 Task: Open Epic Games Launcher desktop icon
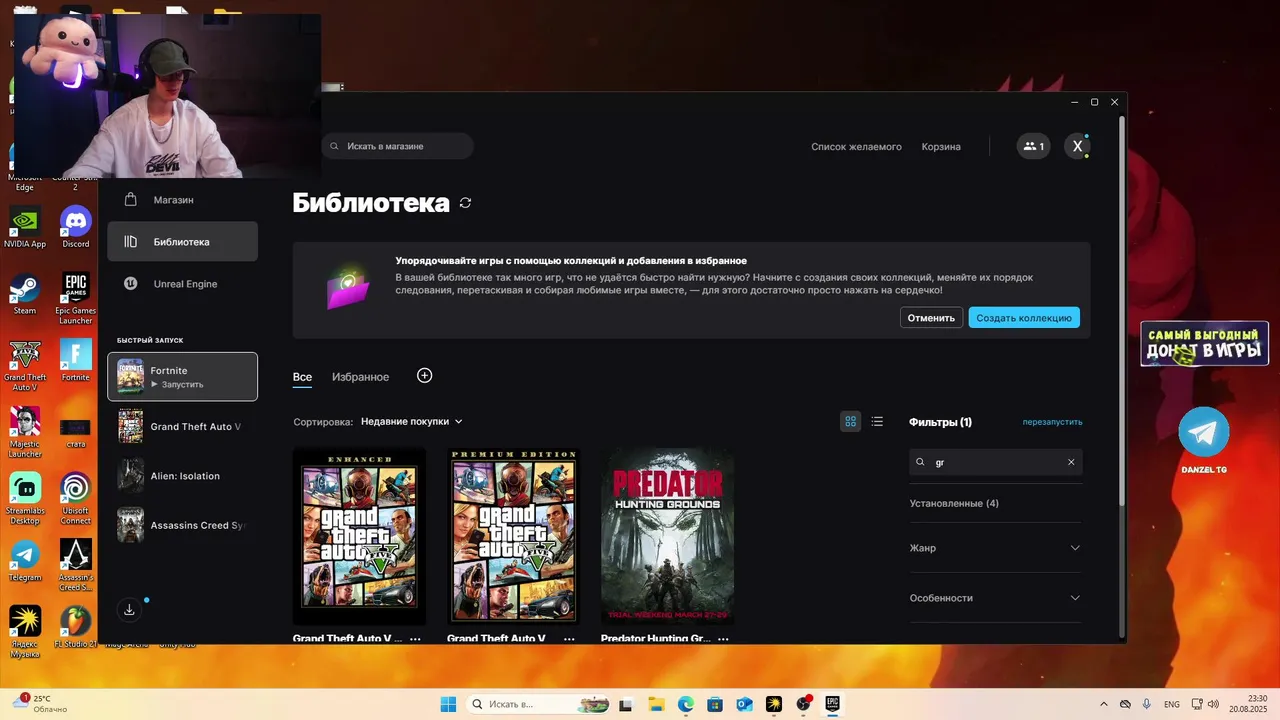76,297
